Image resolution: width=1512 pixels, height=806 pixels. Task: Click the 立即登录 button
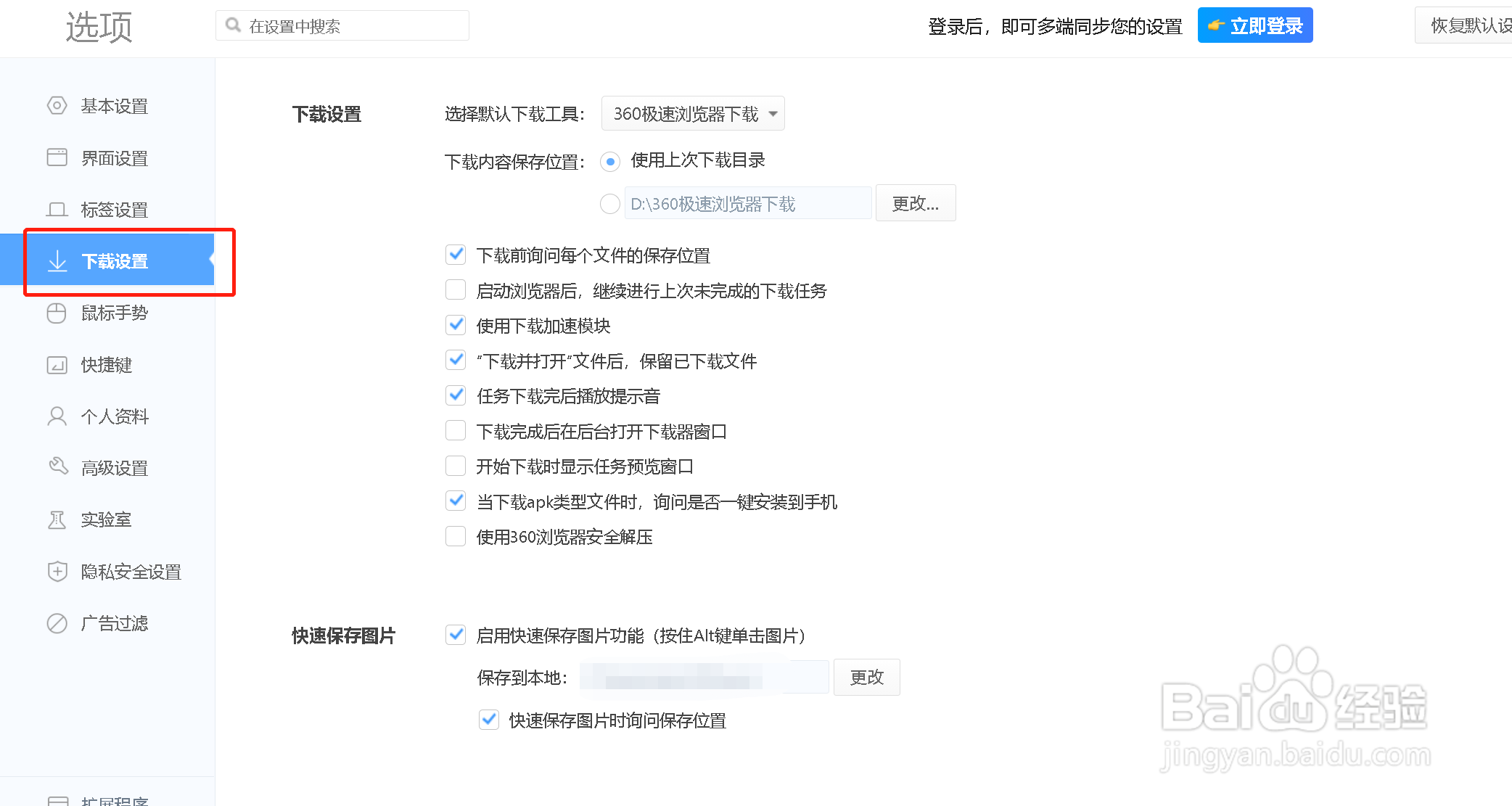(x=1254, y=25)
